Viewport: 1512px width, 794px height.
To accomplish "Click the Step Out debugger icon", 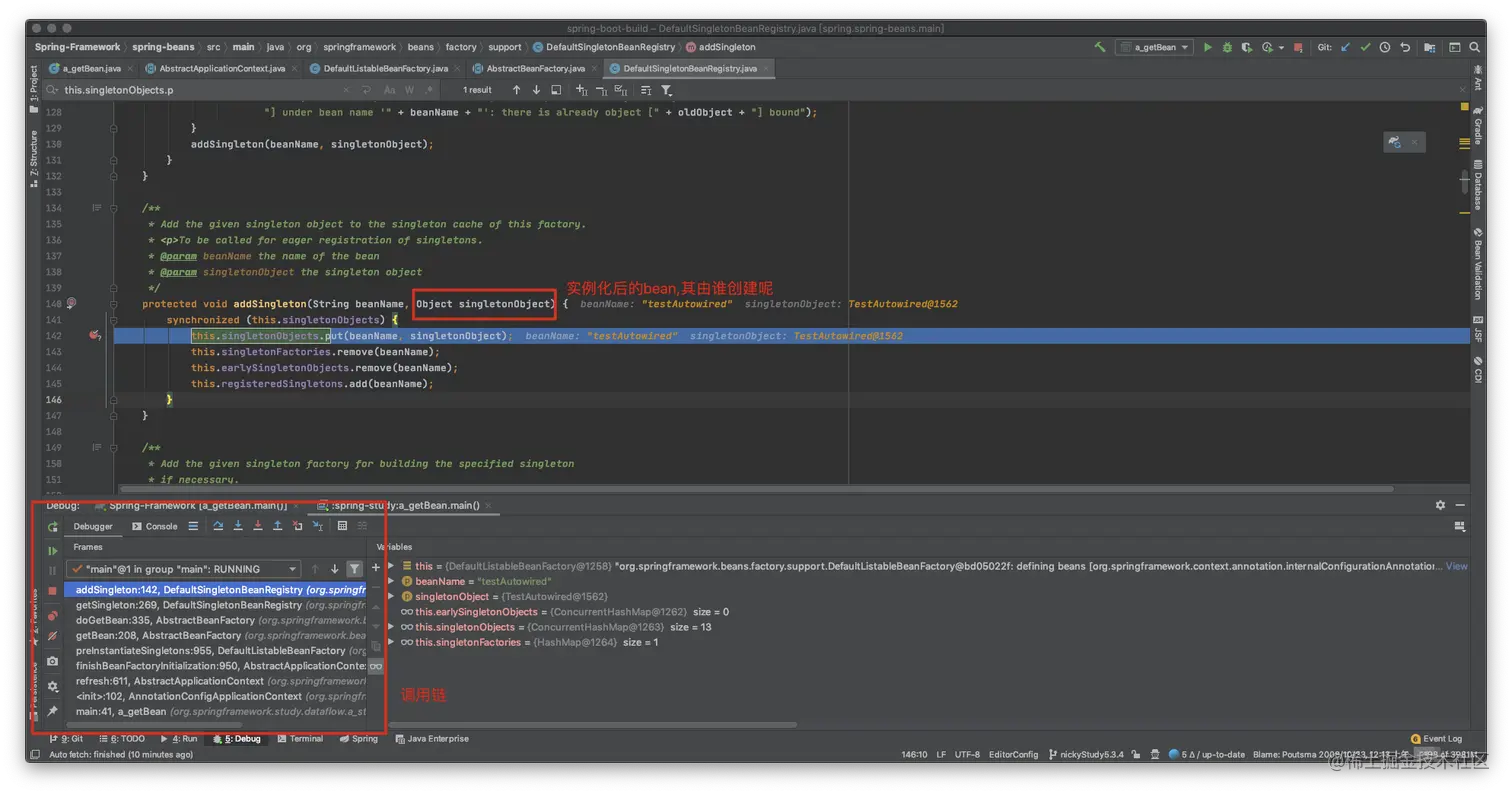I will pos(278,526).
